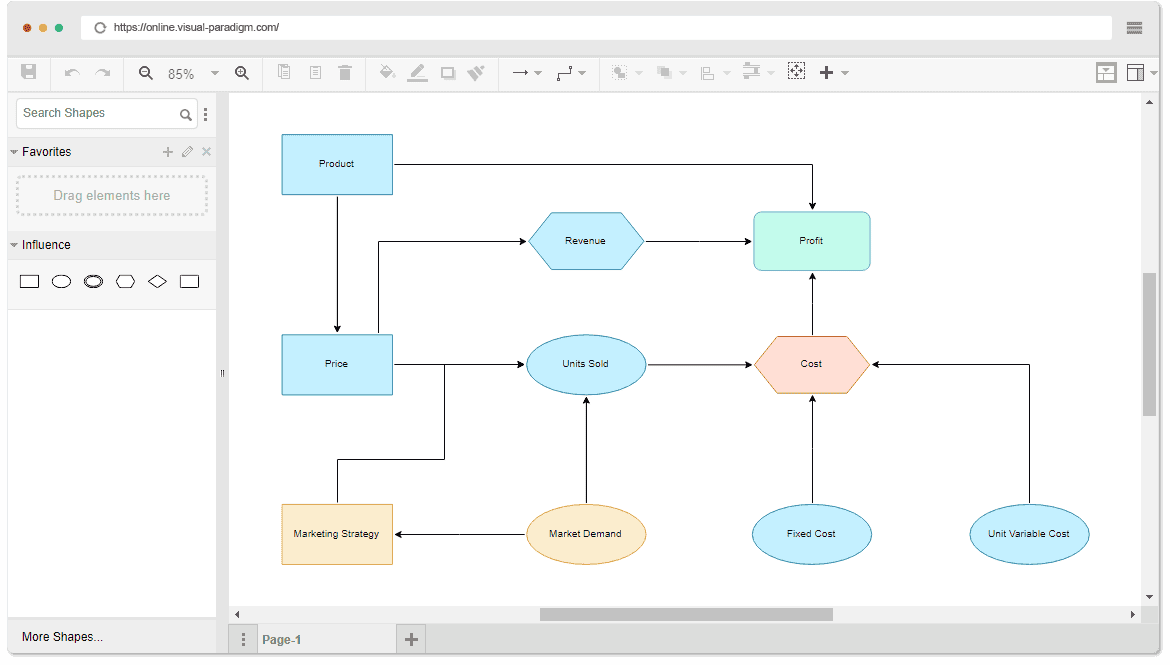Collapse the Influence shapes section
This screenshot has width=1170, height=665.
14,244
